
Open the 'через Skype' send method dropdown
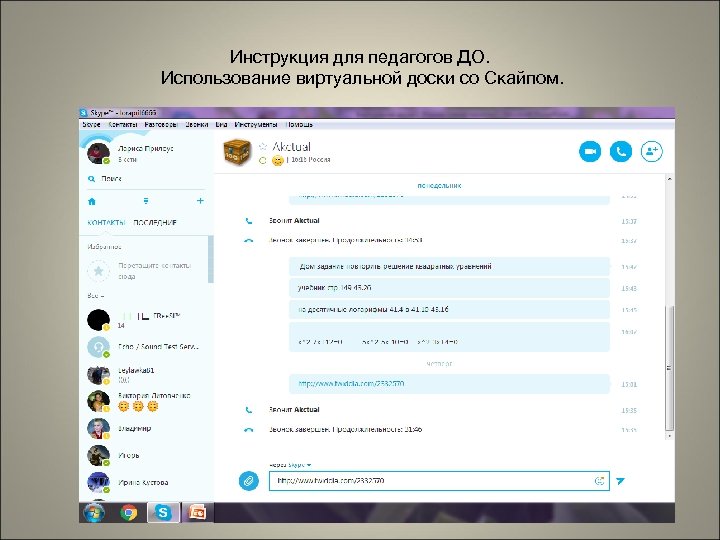tap(290, 465)
